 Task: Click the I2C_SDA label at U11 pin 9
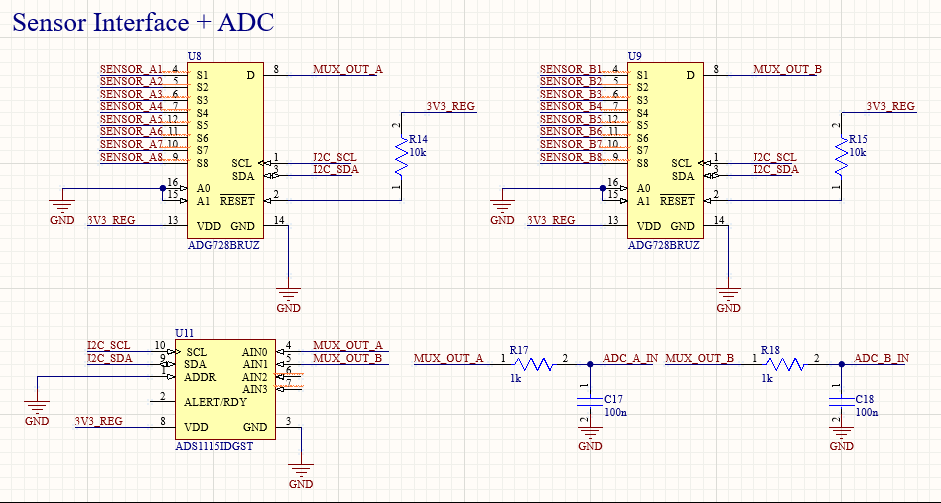[x=110, y=358]
